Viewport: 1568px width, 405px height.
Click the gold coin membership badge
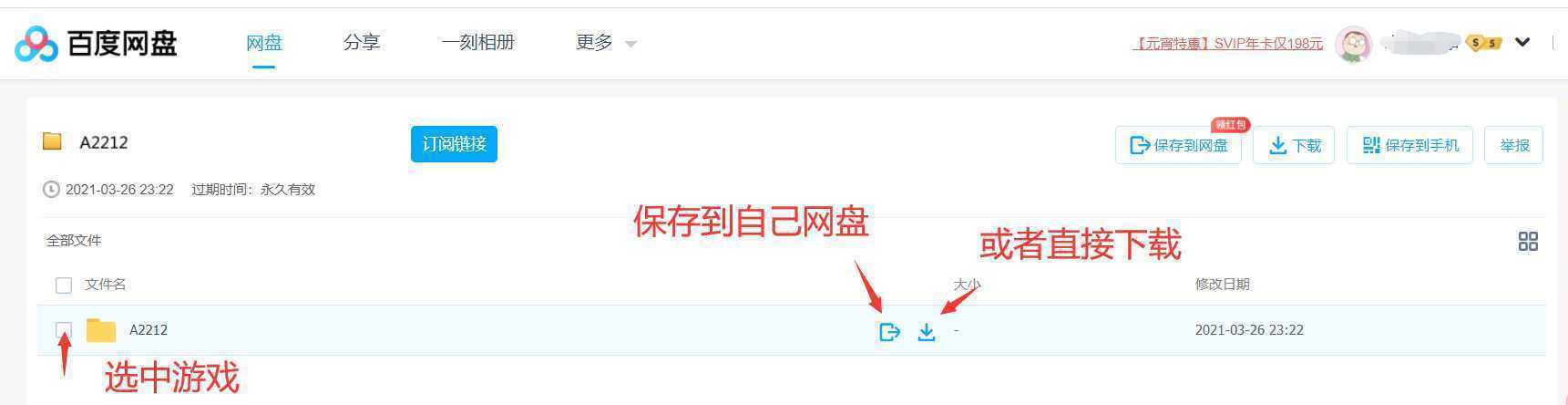[1483, 43]
